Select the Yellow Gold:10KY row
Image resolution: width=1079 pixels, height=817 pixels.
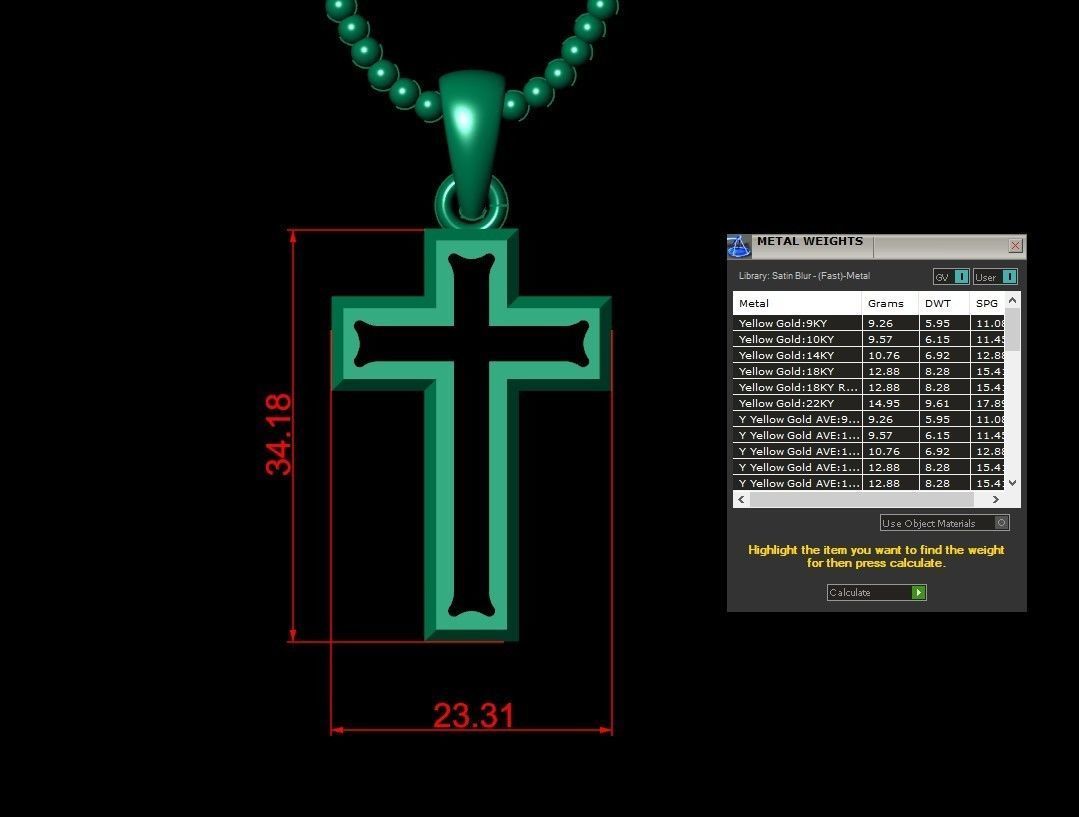(x=868, y=339)
